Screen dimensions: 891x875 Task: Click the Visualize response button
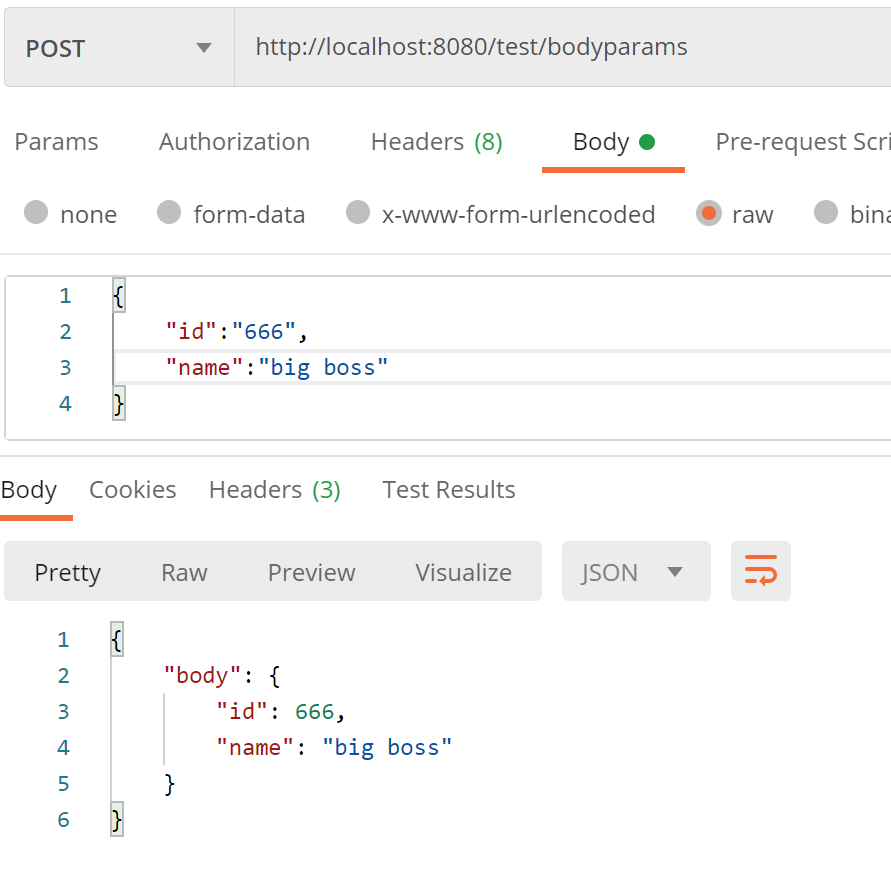tap(463, 572)
